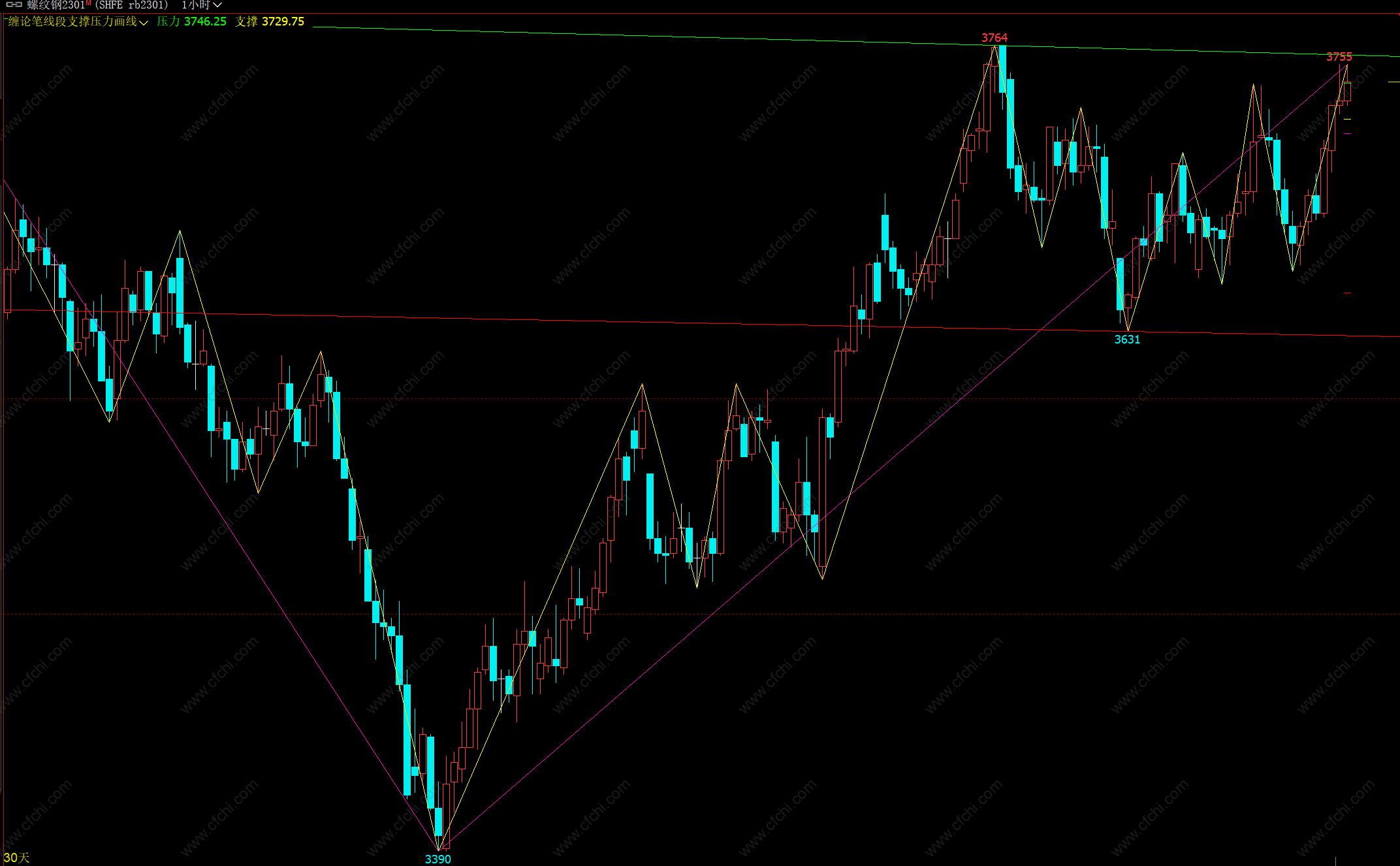Click the 3390 bottom price label

[438, 859]
